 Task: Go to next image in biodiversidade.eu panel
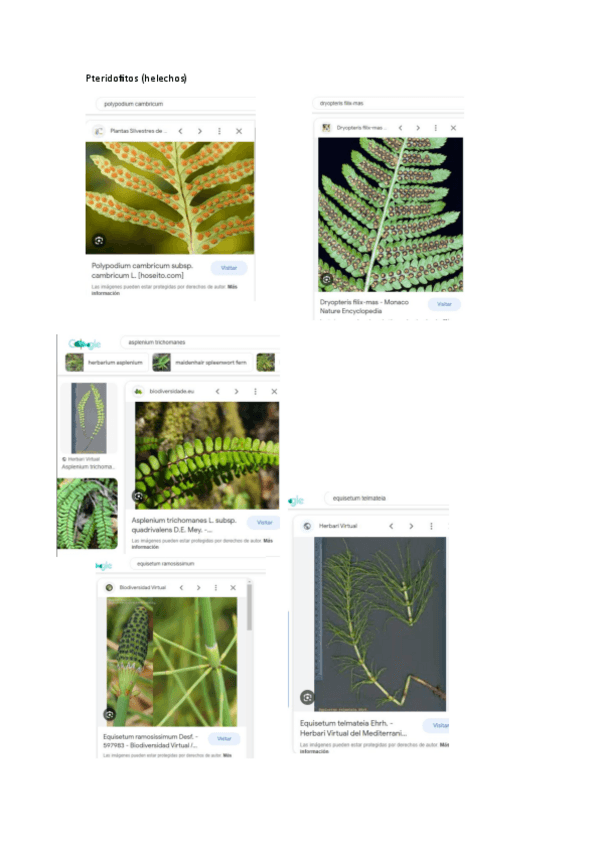[x=236, y=391]
